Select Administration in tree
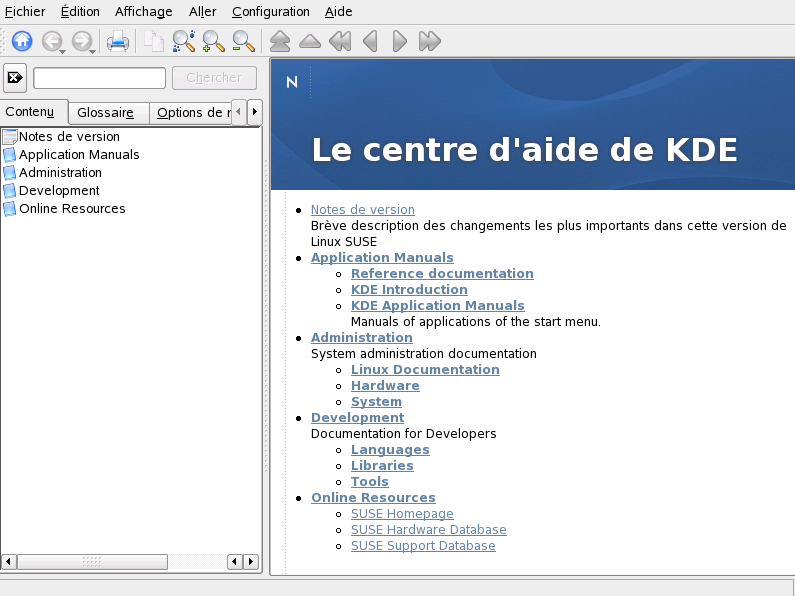 click(x=60, y=173)
